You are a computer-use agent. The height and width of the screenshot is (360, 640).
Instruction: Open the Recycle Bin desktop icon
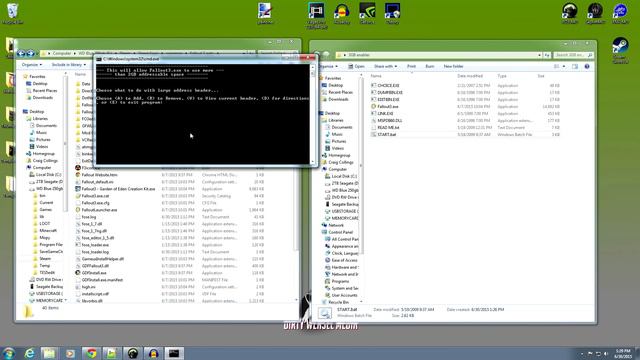point(12,13)
